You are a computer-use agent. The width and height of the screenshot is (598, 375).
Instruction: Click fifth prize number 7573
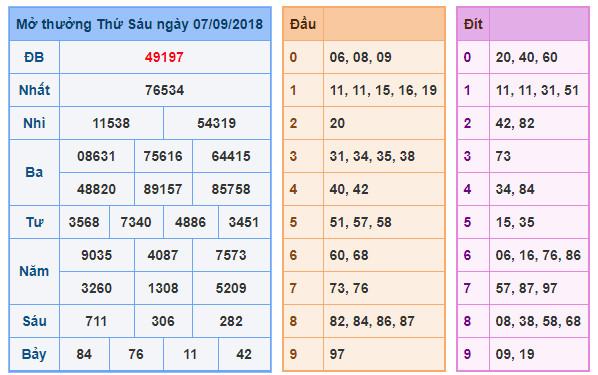(x=231, y=255)
